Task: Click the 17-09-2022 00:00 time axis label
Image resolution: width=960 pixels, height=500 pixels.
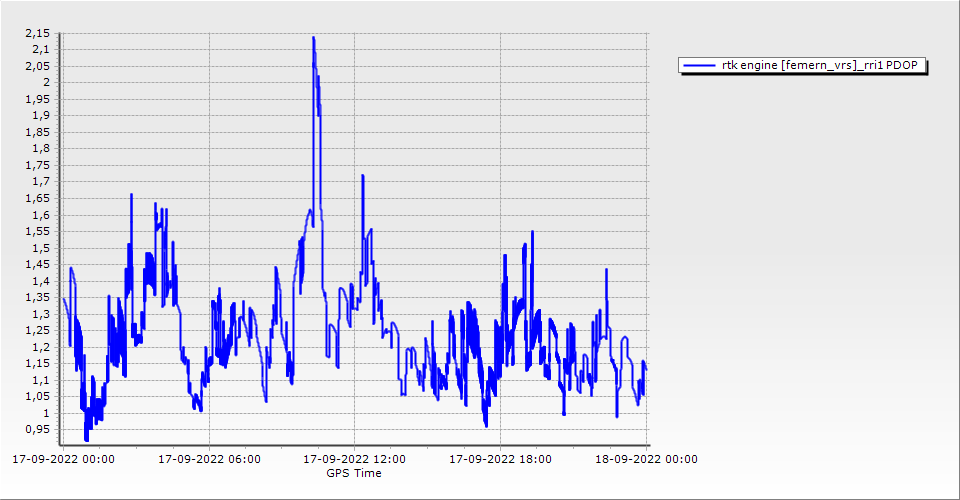Action: pos(63,460)
